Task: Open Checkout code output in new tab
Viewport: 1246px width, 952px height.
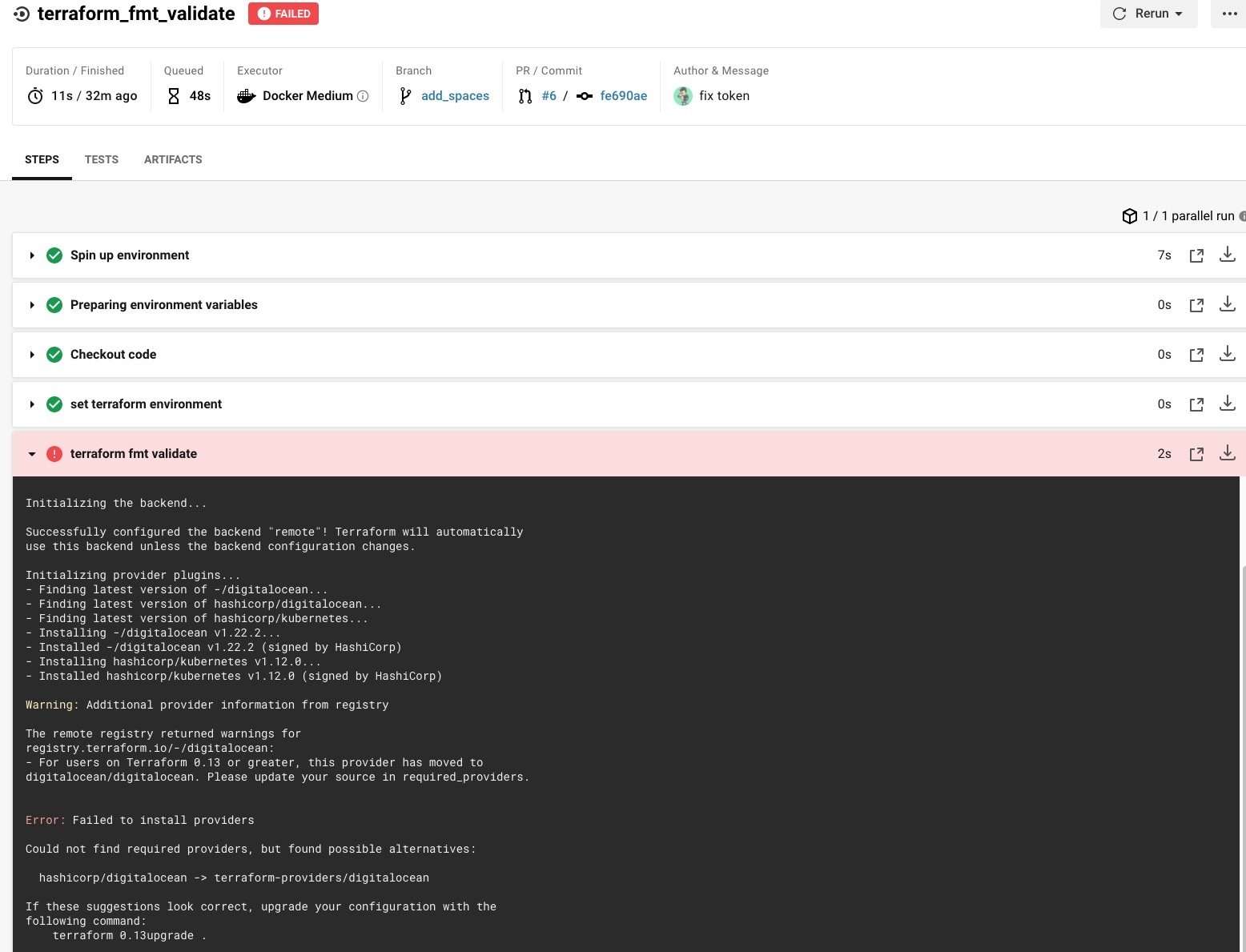Action: pyautogui.click(x=1196, y=355)
